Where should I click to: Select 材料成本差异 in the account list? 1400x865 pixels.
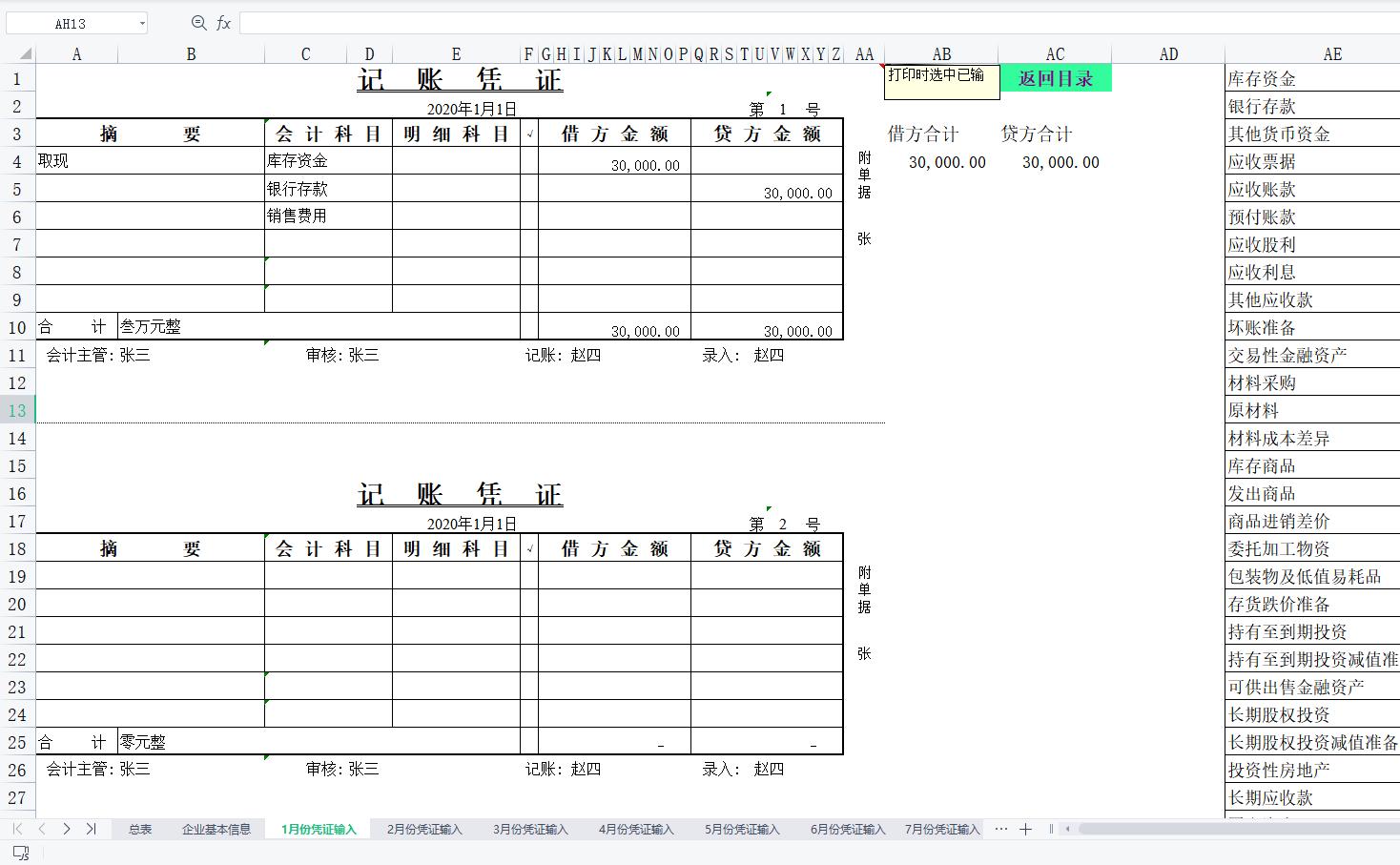tap(1312, 438)
